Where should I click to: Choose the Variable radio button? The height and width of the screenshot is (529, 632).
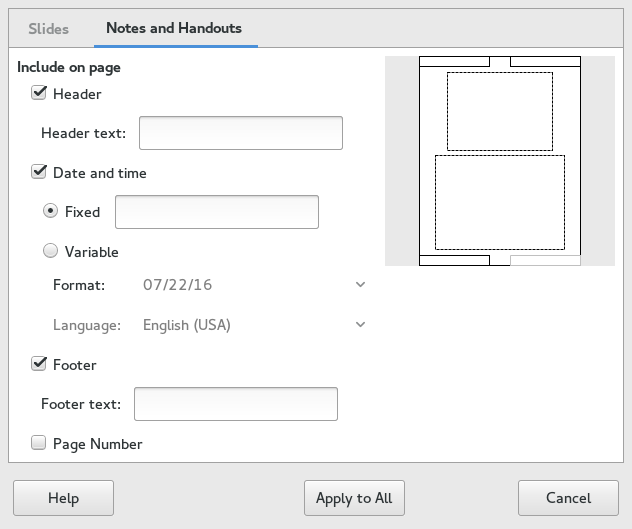(50, 251)
